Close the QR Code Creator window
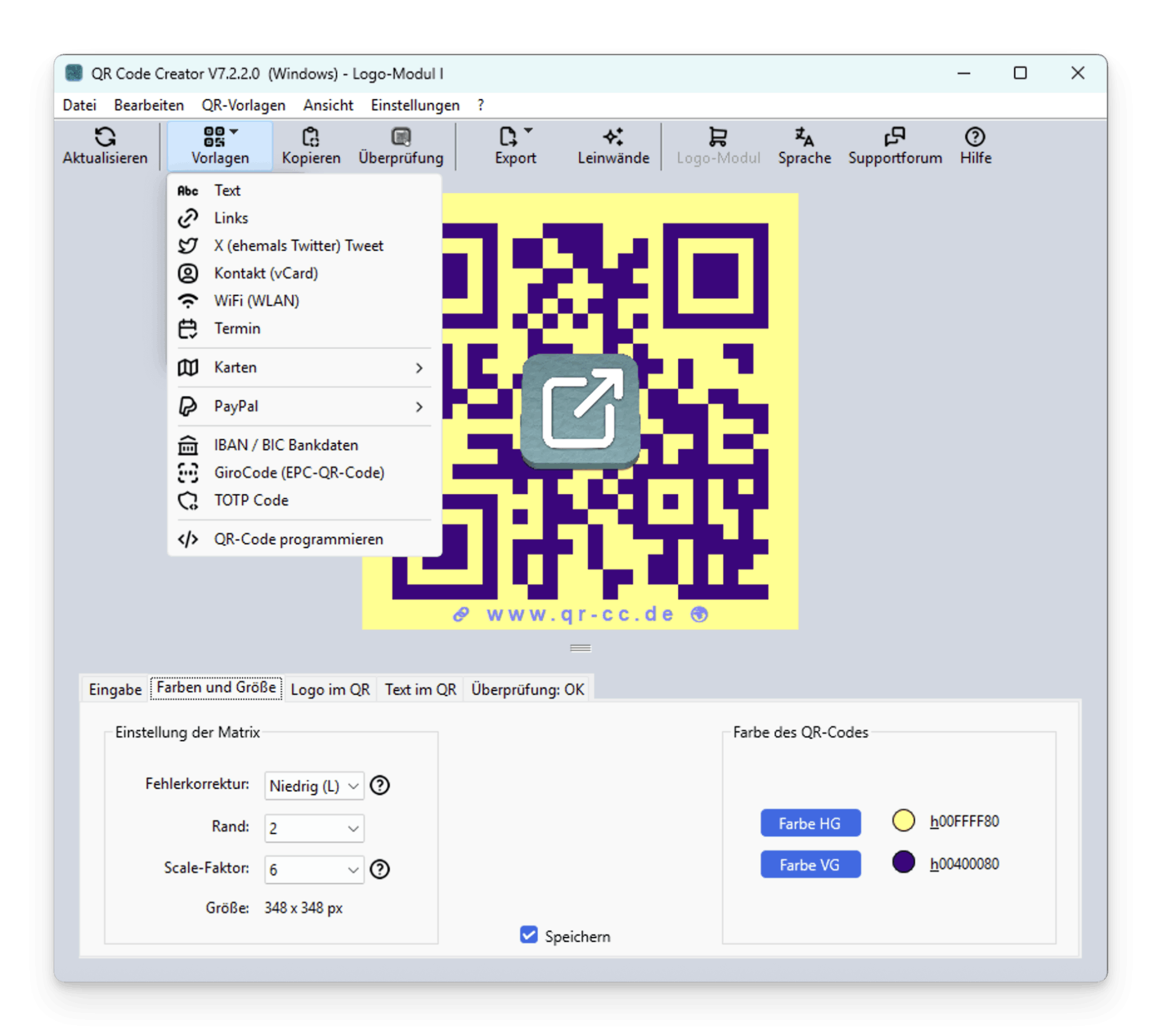 1077,73
